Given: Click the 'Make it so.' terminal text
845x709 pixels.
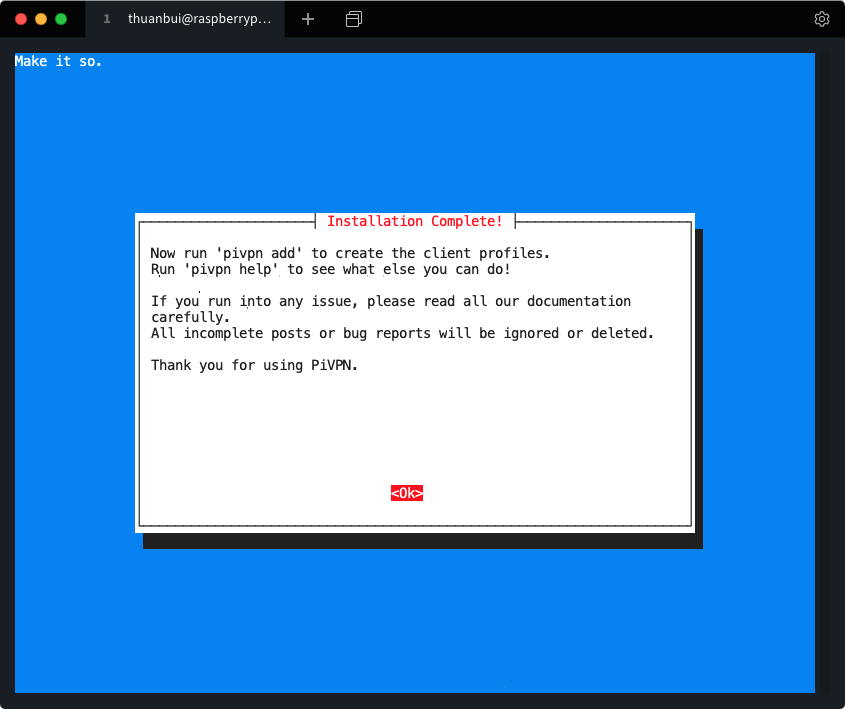Looking at the screenshot, I should click(x=58, y=62).
